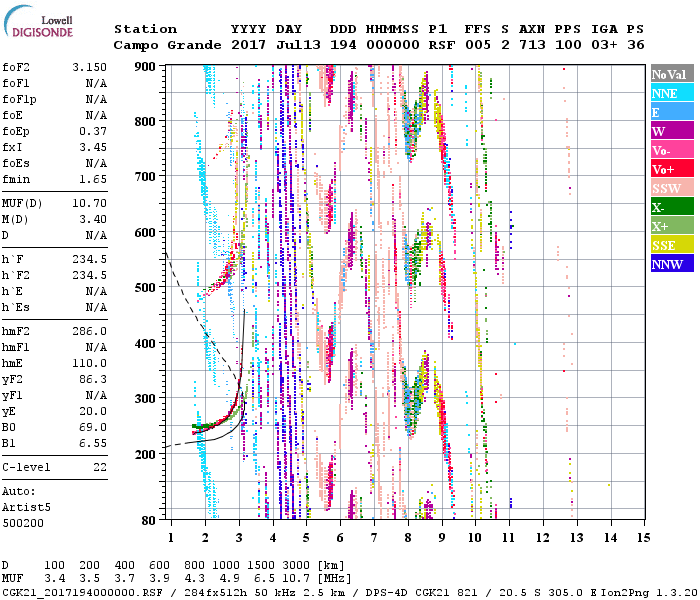
Task: Choose the Vo+ red legend entry
Action: click(669, 169)
